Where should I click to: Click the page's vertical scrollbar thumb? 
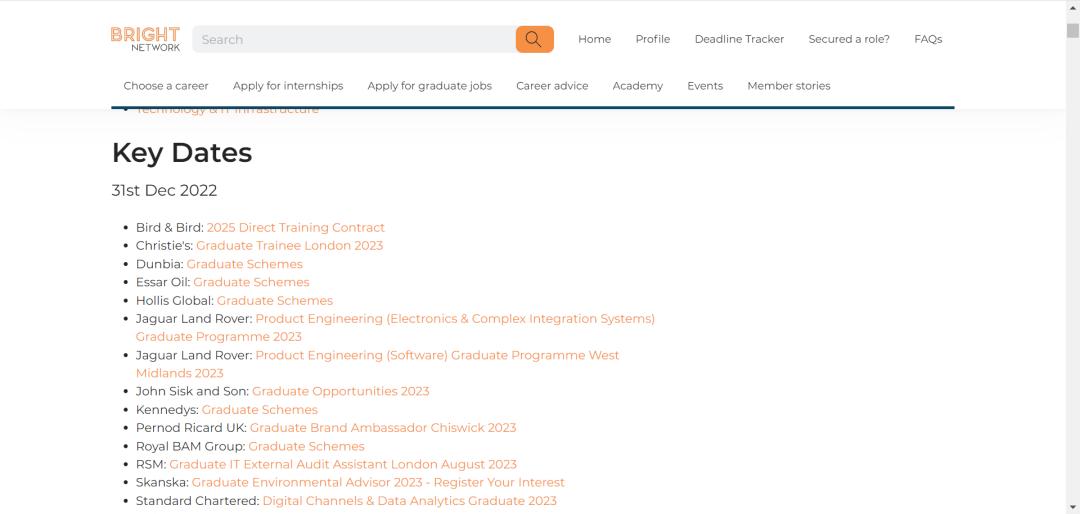[1072, 30]
